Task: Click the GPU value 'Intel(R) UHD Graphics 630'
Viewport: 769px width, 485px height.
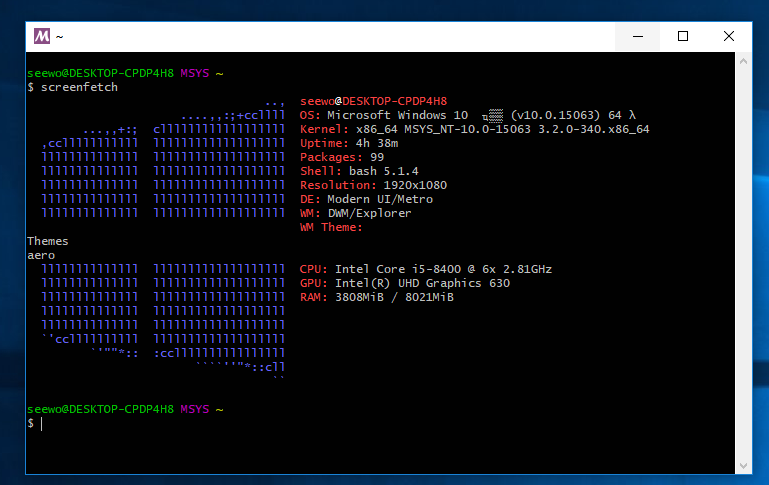Action: [422, 283]
